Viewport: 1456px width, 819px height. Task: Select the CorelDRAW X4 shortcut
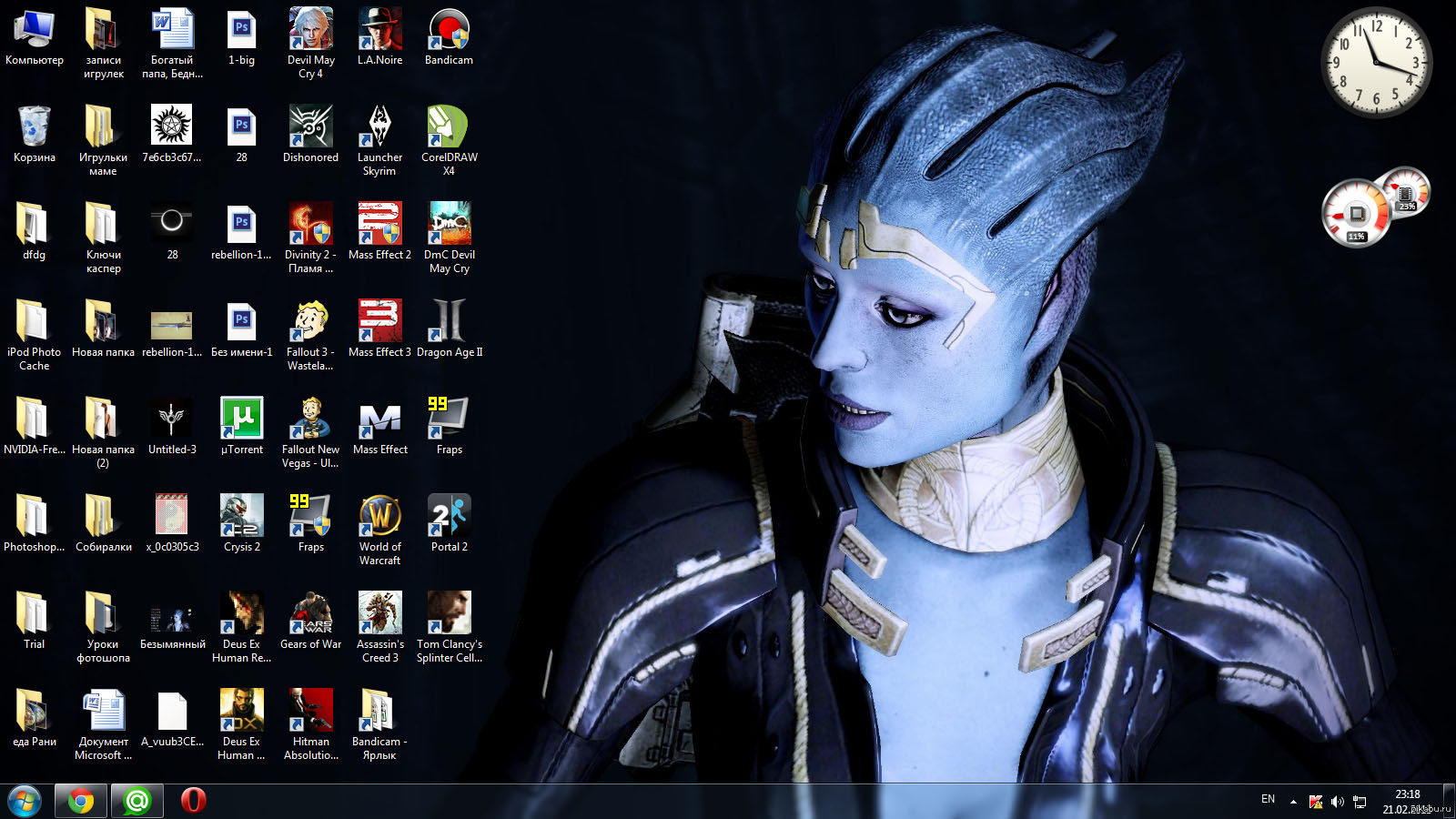450,140
